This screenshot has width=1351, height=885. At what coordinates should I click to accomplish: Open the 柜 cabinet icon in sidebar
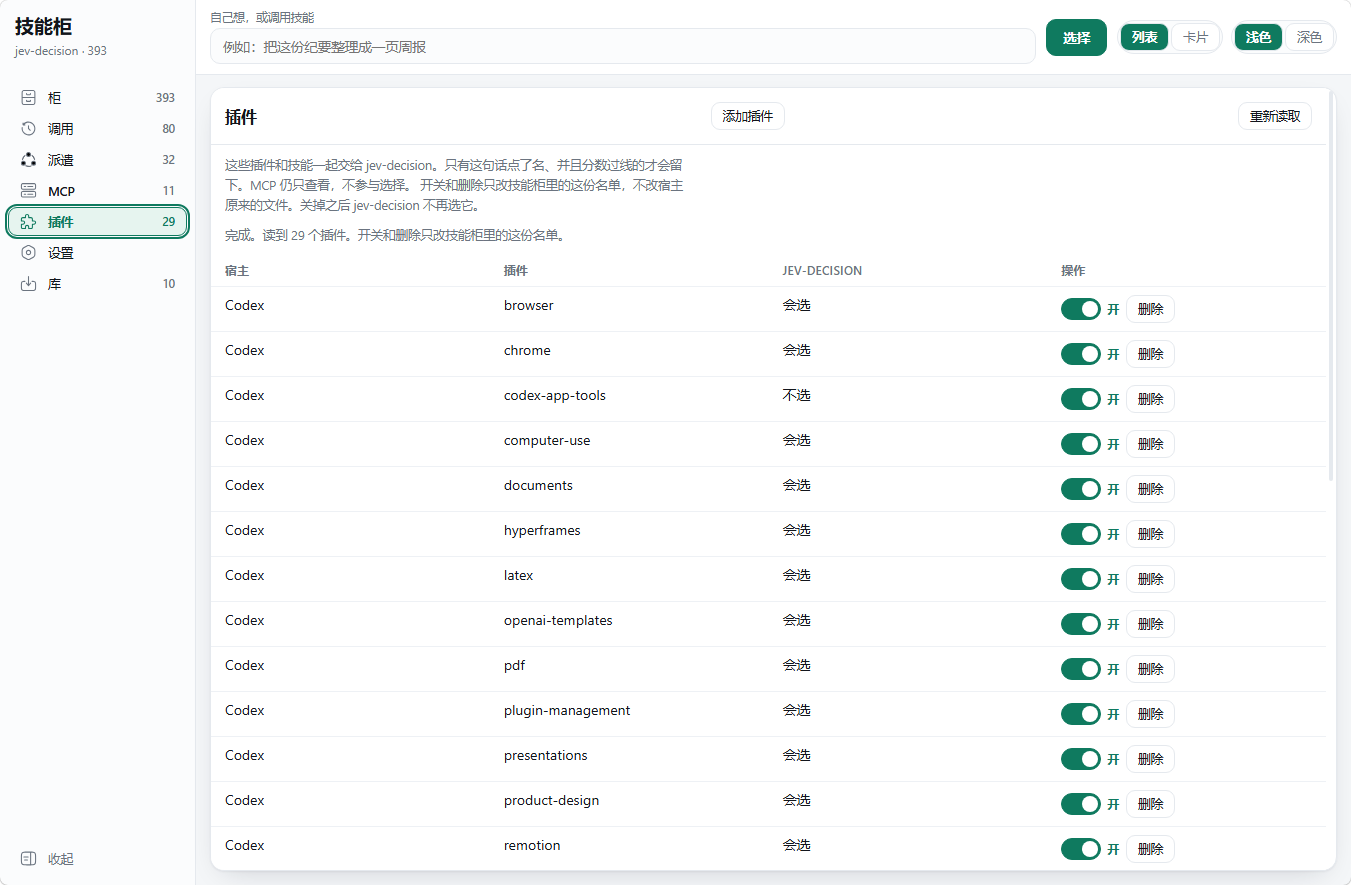[29, 98]
